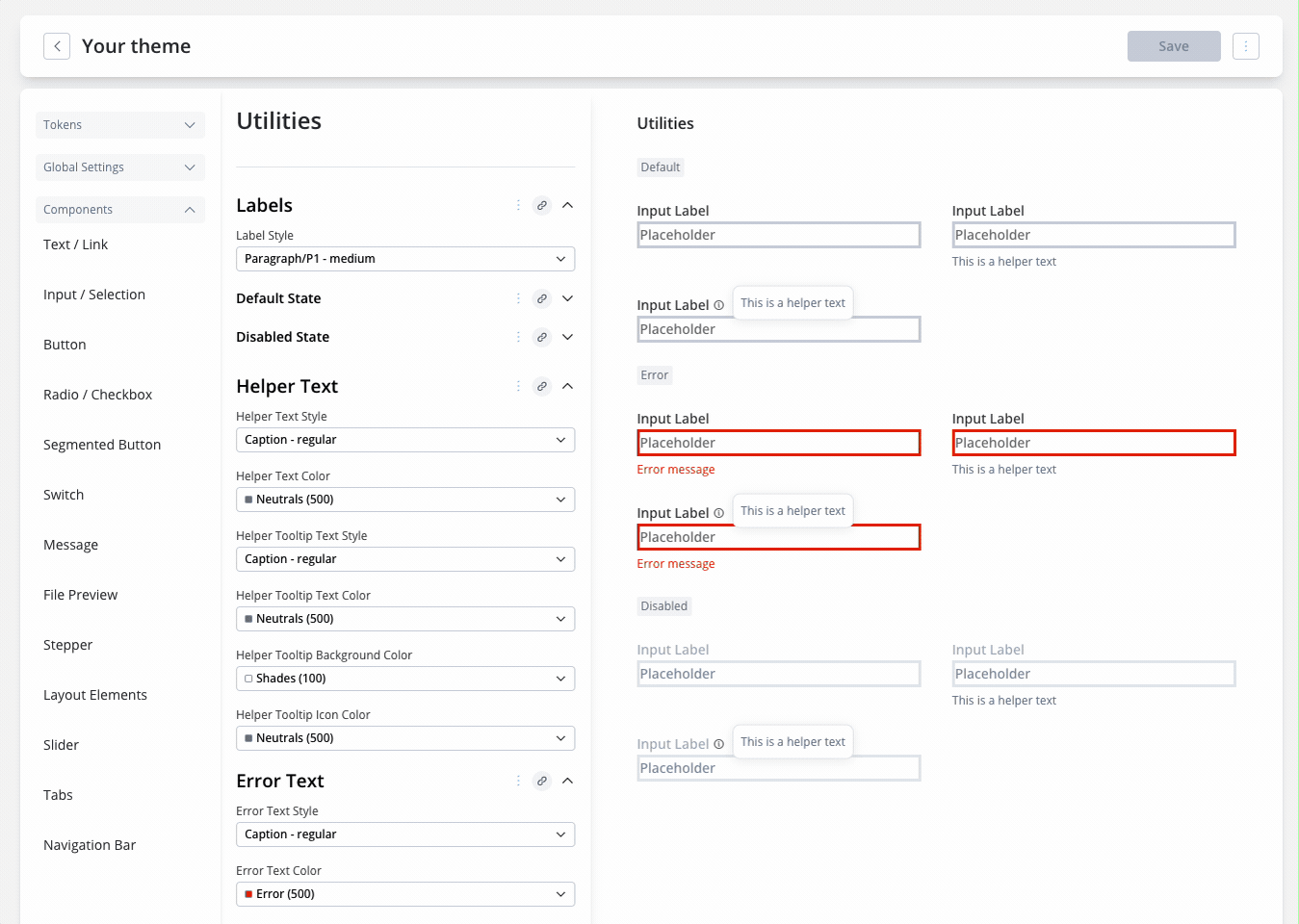Click the Error input under the tooltip label
Viewport: 1299px width, 924px height.
point(778,537)
